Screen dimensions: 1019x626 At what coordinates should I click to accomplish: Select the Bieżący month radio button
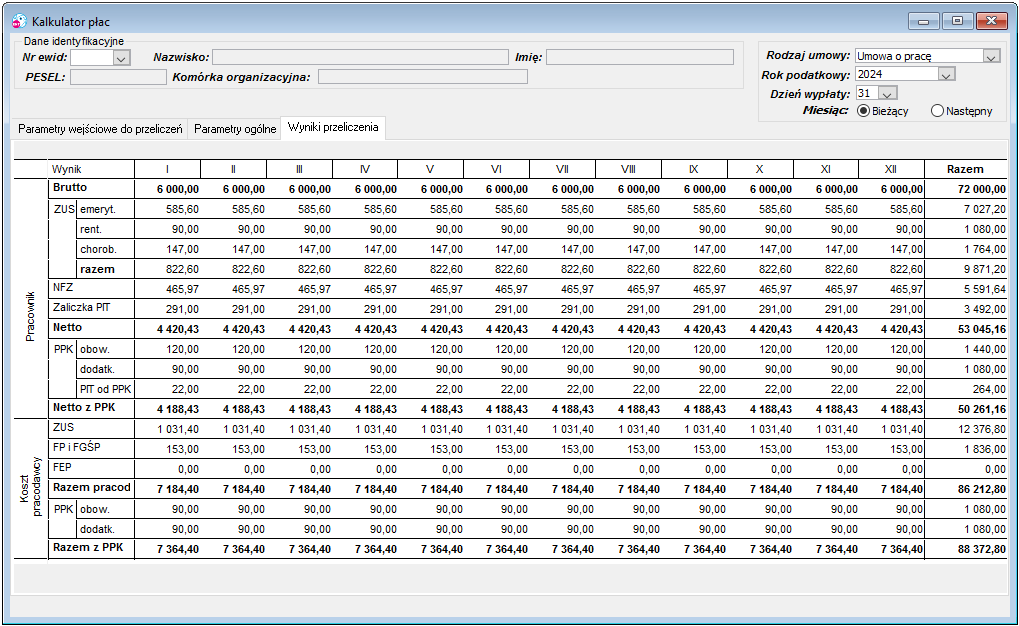(863, 111)
